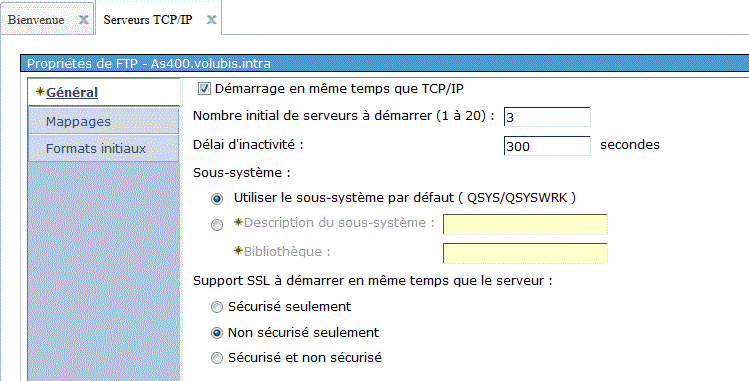Choose the Description du sous-système radio option

pos(217,224)
